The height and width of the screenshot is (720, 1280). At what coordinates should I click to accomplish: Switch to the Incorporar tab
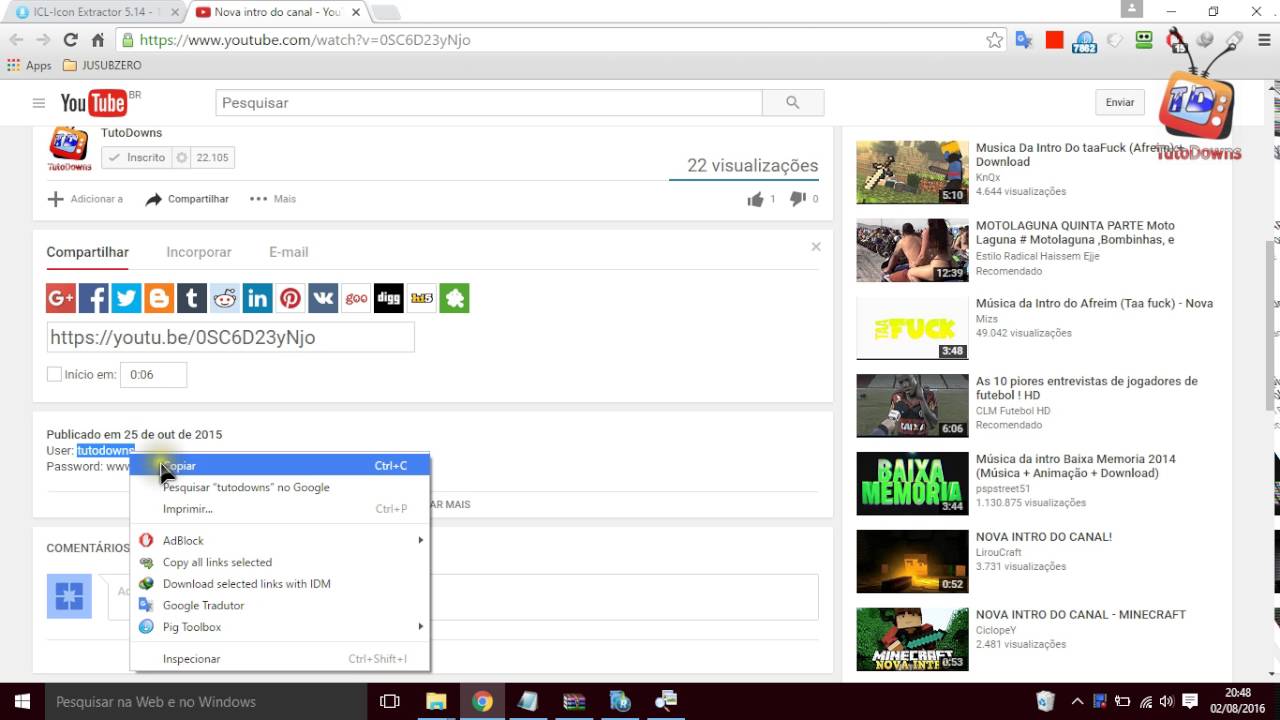tap(199, 252)
